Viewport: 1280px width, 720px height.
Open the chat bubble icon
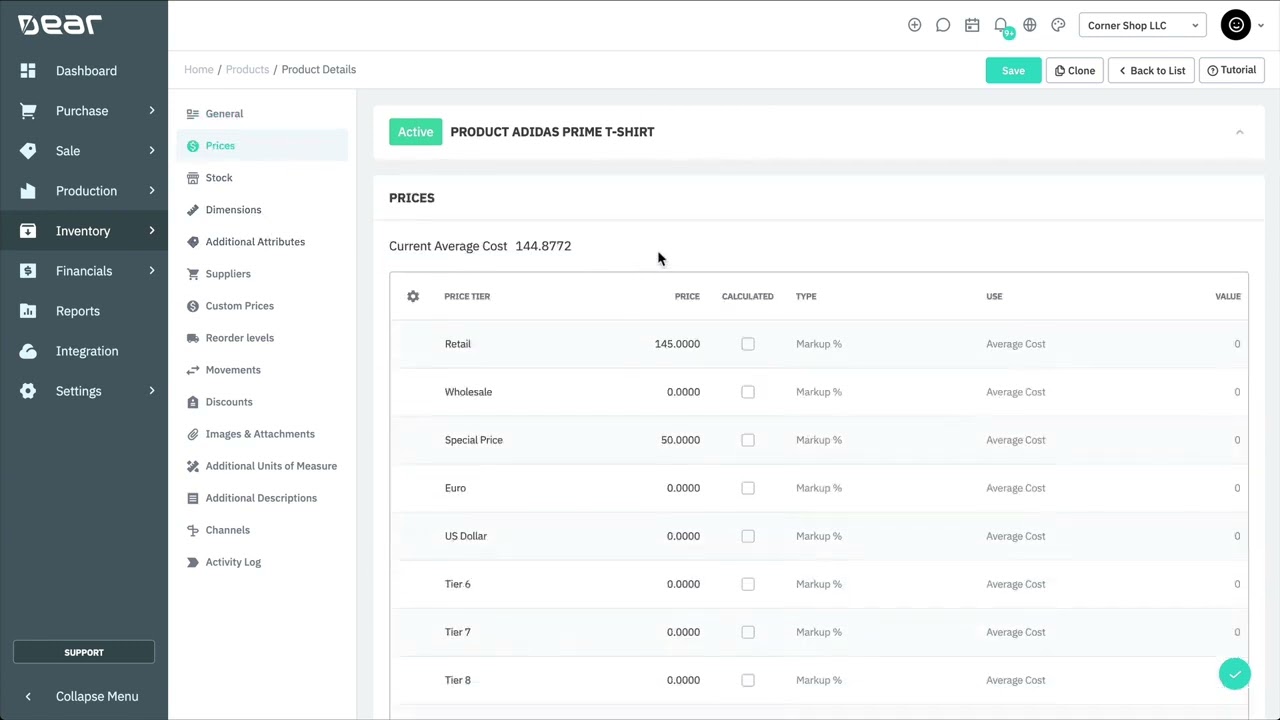pos(943,25)
